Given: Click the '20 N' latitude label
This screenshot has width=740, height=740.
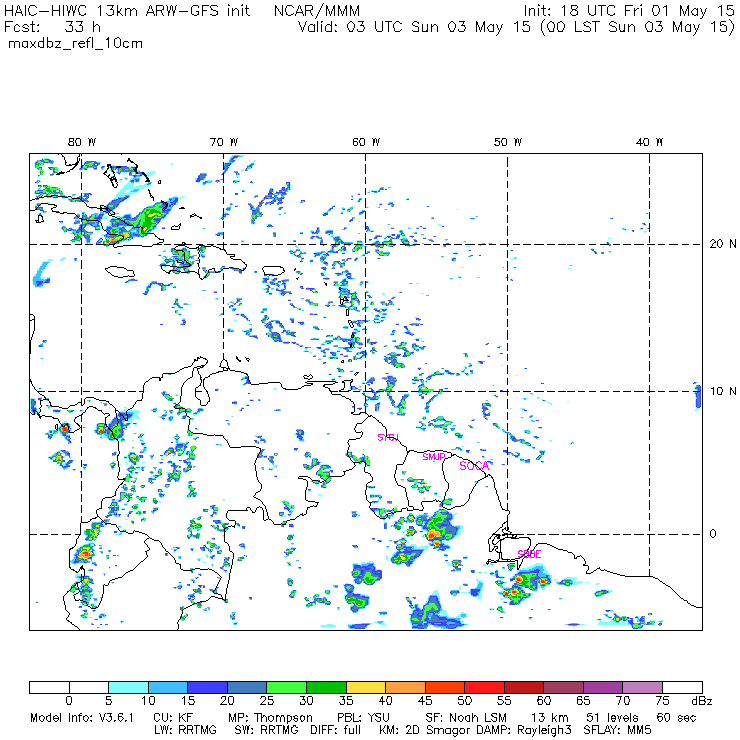Looking at the screenshot, I should (x=723, y=244).
